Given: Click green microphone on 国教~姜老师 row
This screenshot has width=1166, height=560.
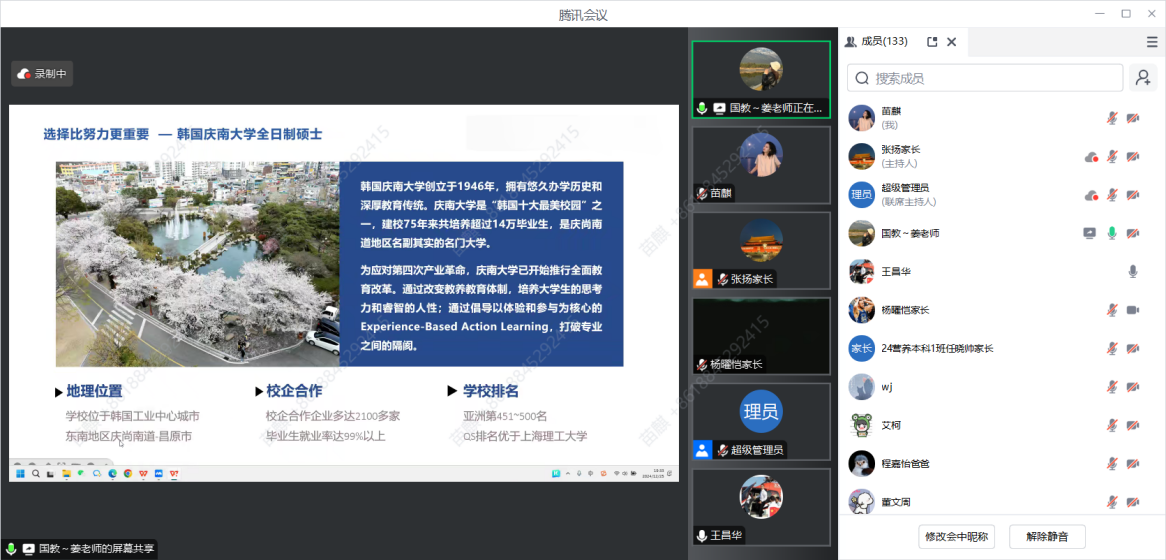Looking at the screenshot, I should pos(1112,233).
